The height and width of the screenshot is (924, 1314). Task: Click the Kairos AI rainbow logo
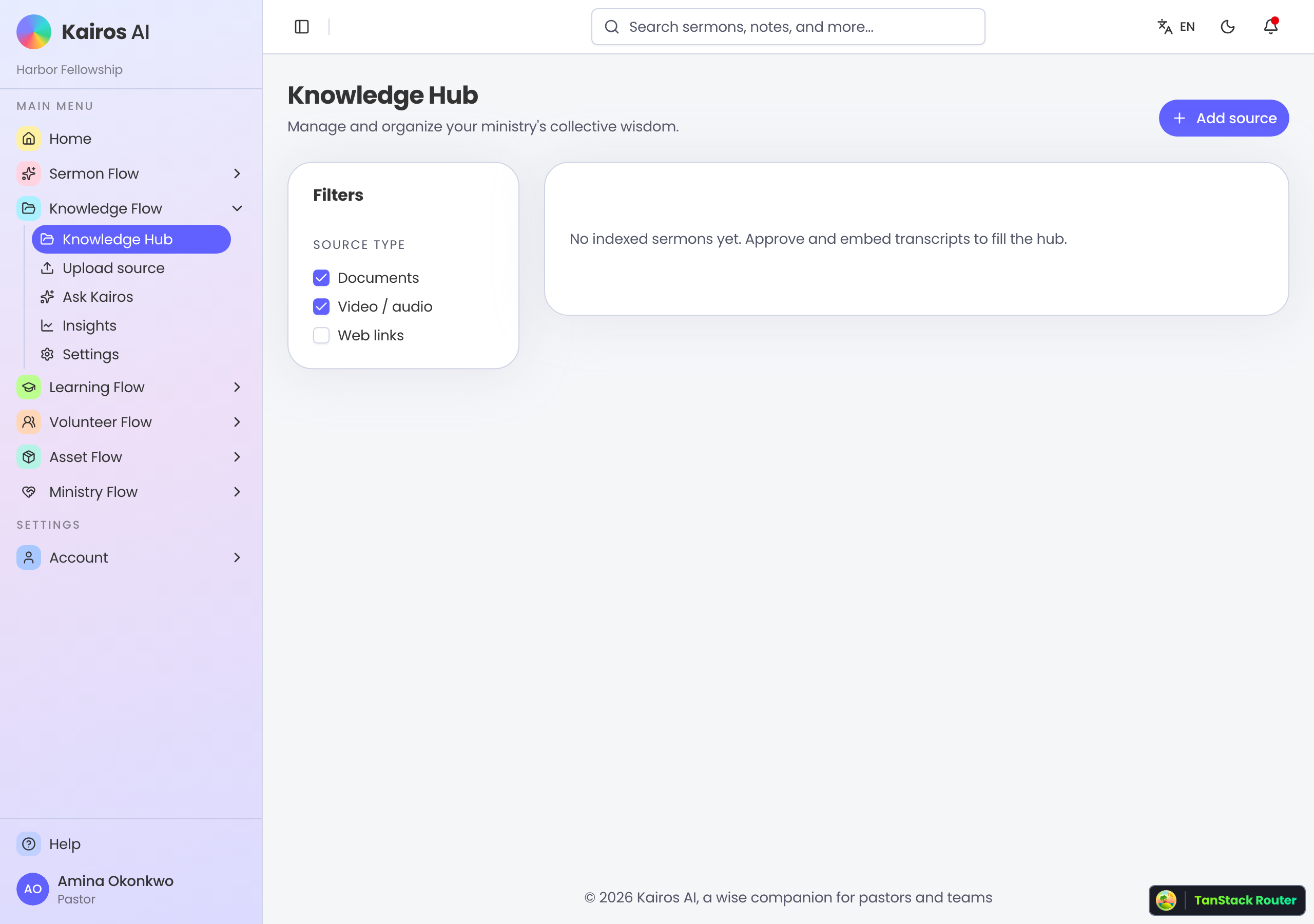click(x=34, y=31)
